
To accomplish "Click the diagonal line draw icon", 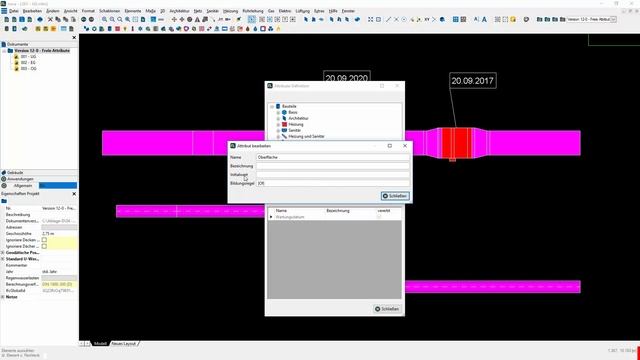I will tap(388, 19).
